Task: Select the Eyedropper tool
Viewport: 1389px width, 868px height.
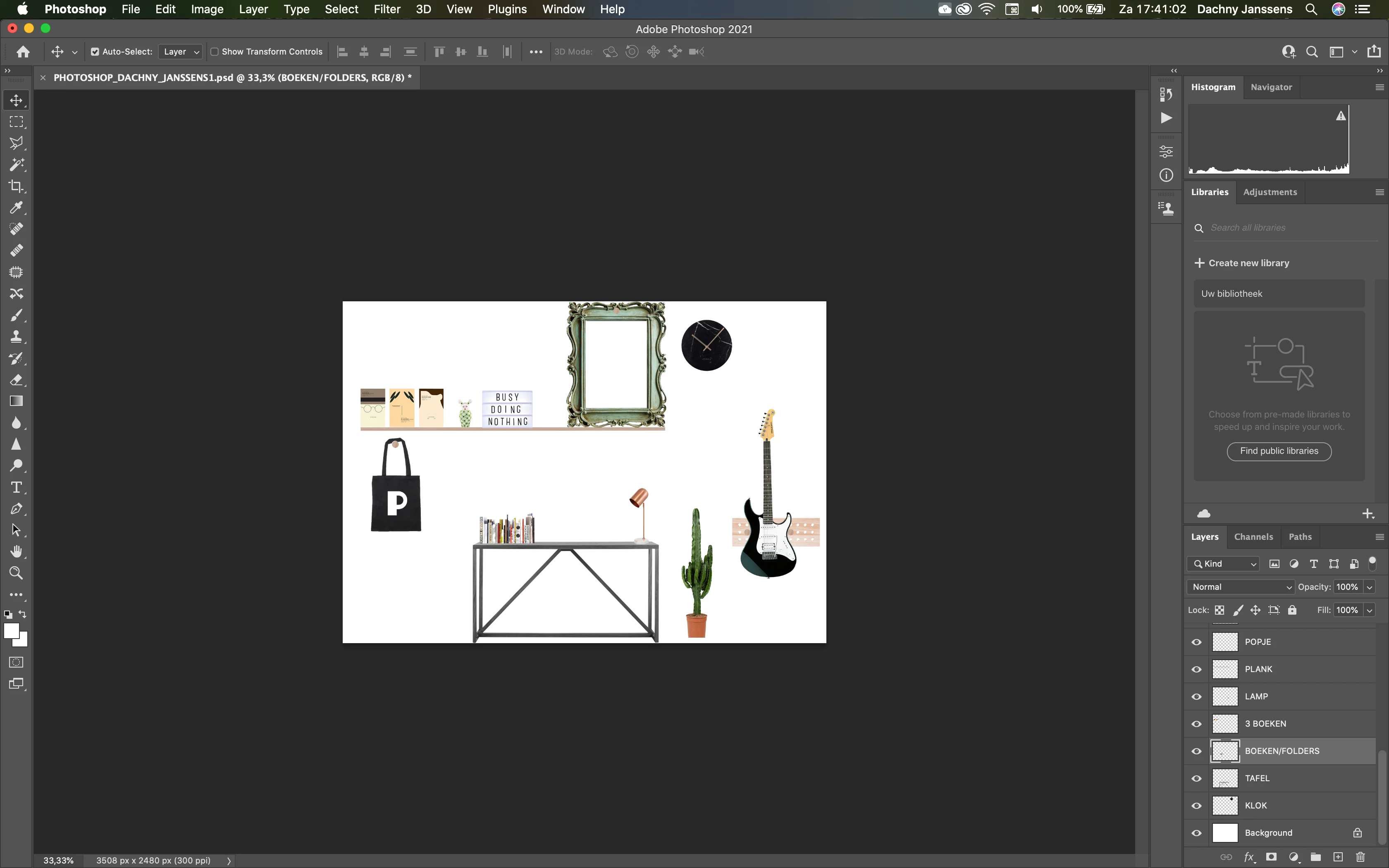Action: tap(16, 208)
